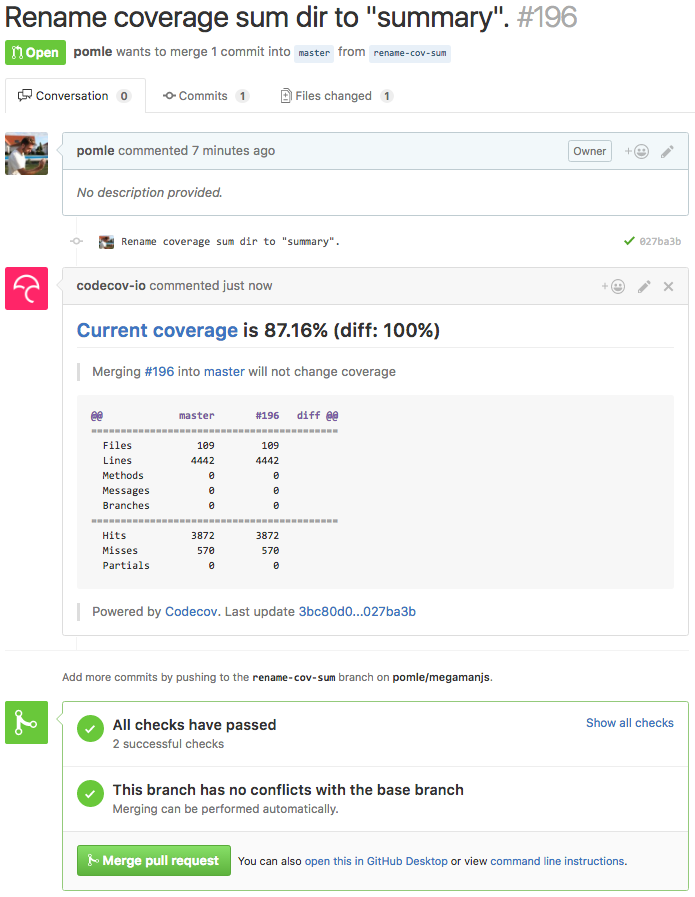The image size is (695, 897).
Task: Open the Codecov link in footer
Action: (x=191, y=612)
